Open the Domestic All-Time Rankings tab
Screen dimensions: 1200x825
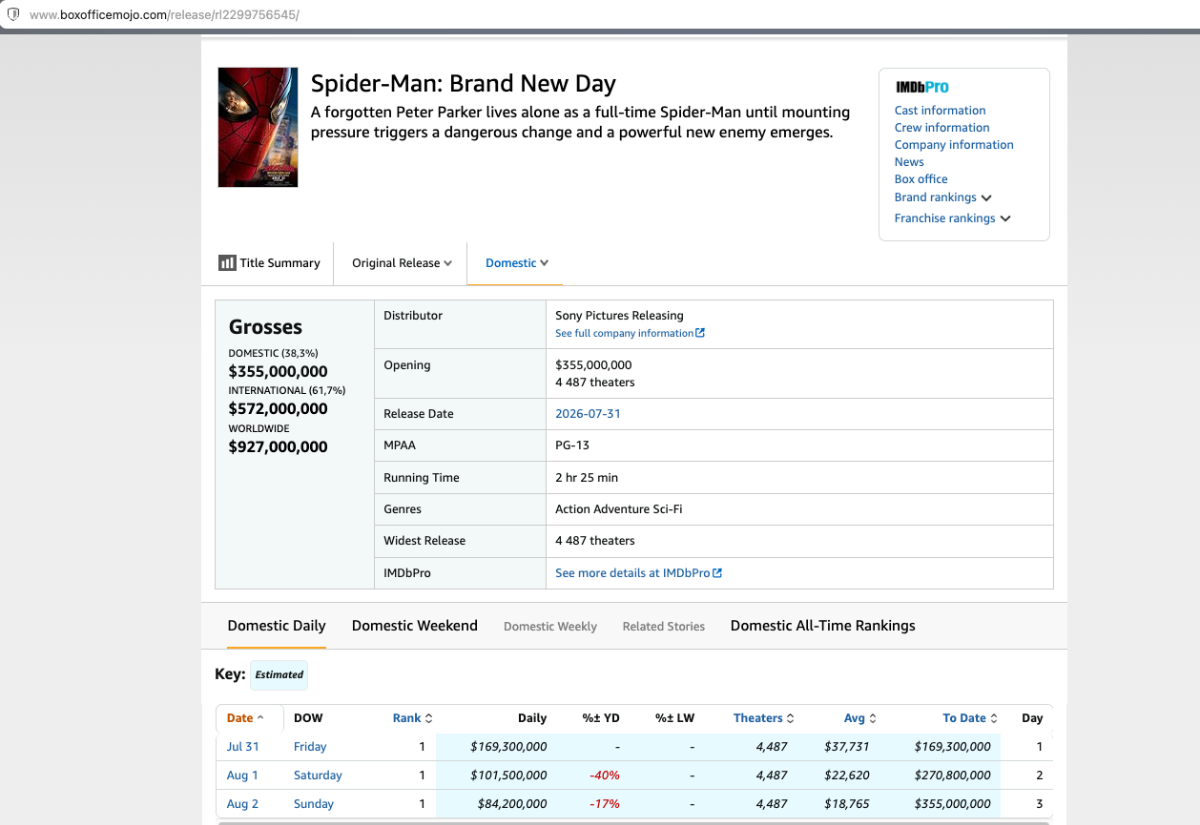[823, 626]
